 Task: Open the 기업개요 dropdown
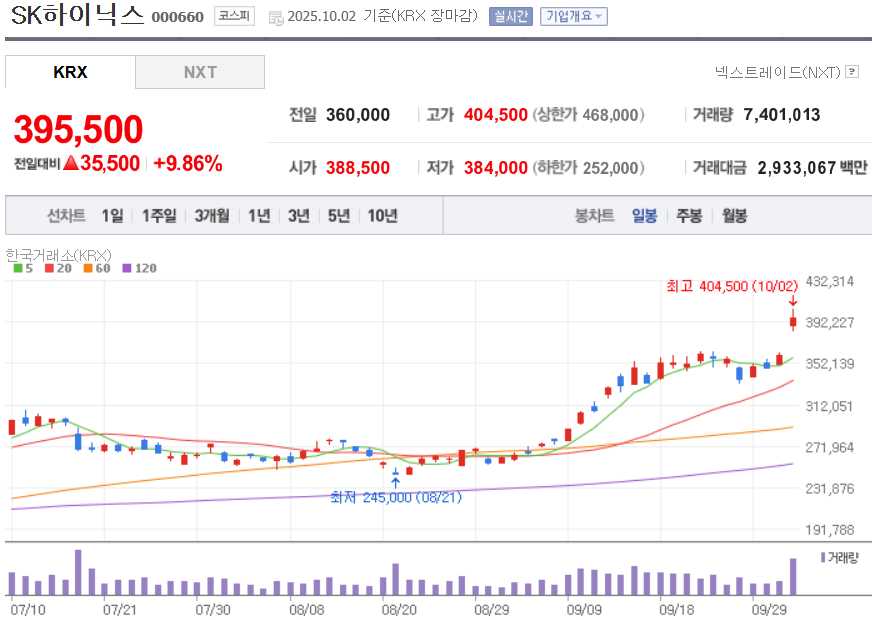(x=573, y=16)
